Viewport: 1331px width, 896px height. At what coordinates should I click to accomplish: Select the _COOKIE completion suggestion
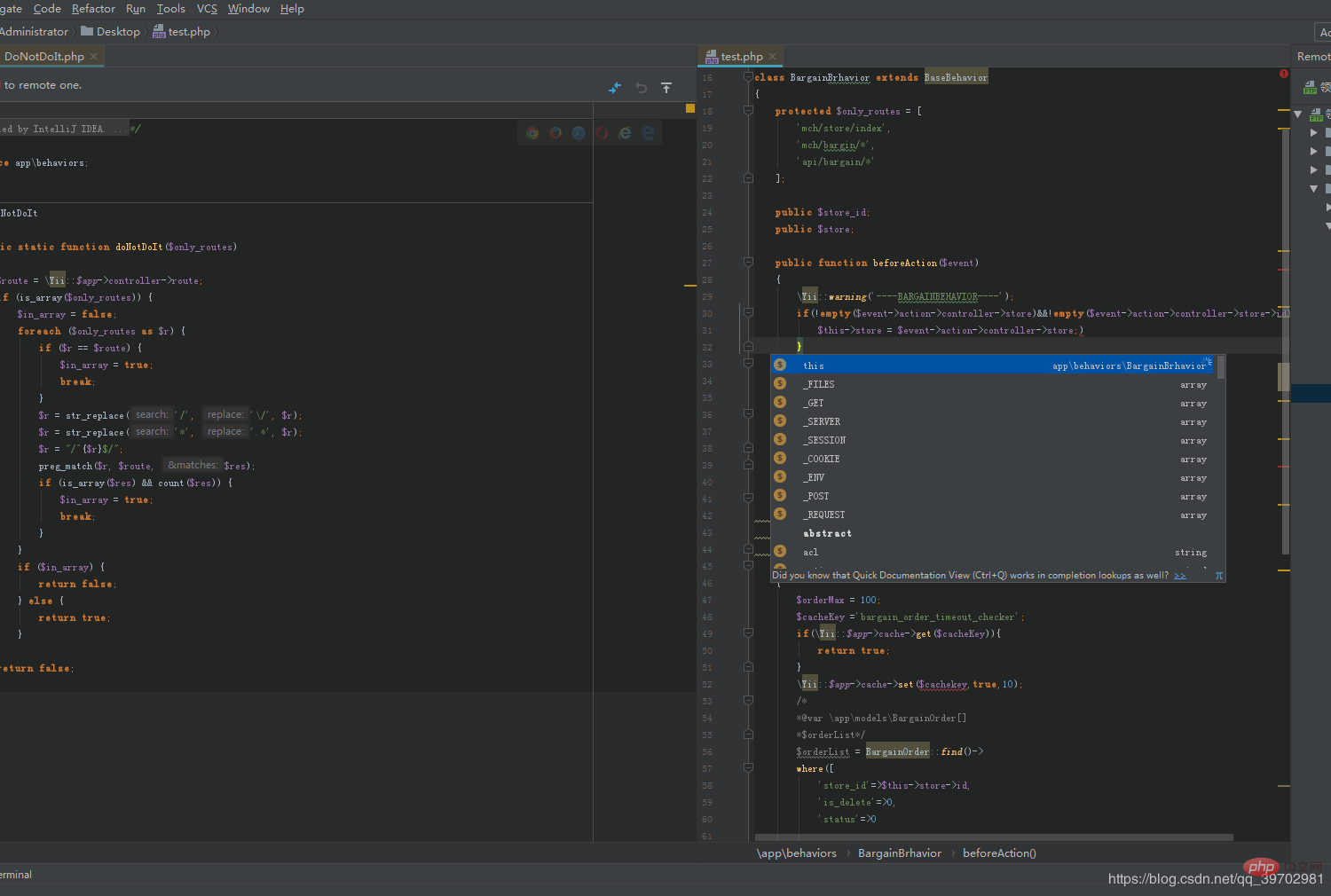coord(993,459)
